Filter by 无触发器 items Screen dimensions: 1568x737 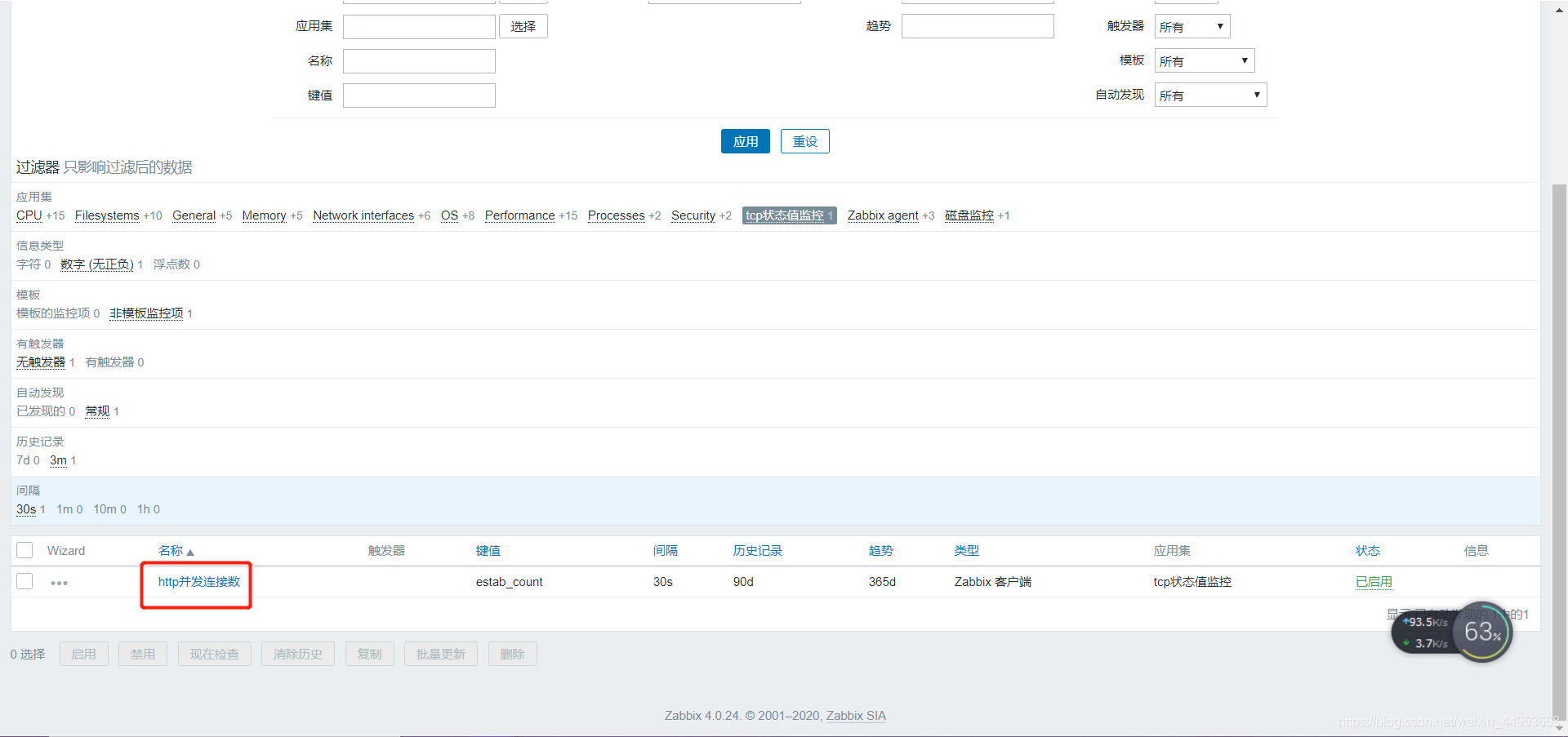click(41, 362)
